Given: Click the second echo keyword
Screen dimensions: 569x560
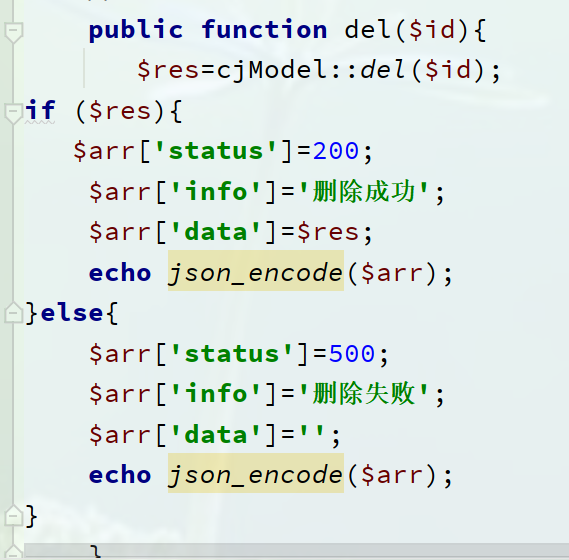Looking at the screenshot, I should click(x=120, y=474).
